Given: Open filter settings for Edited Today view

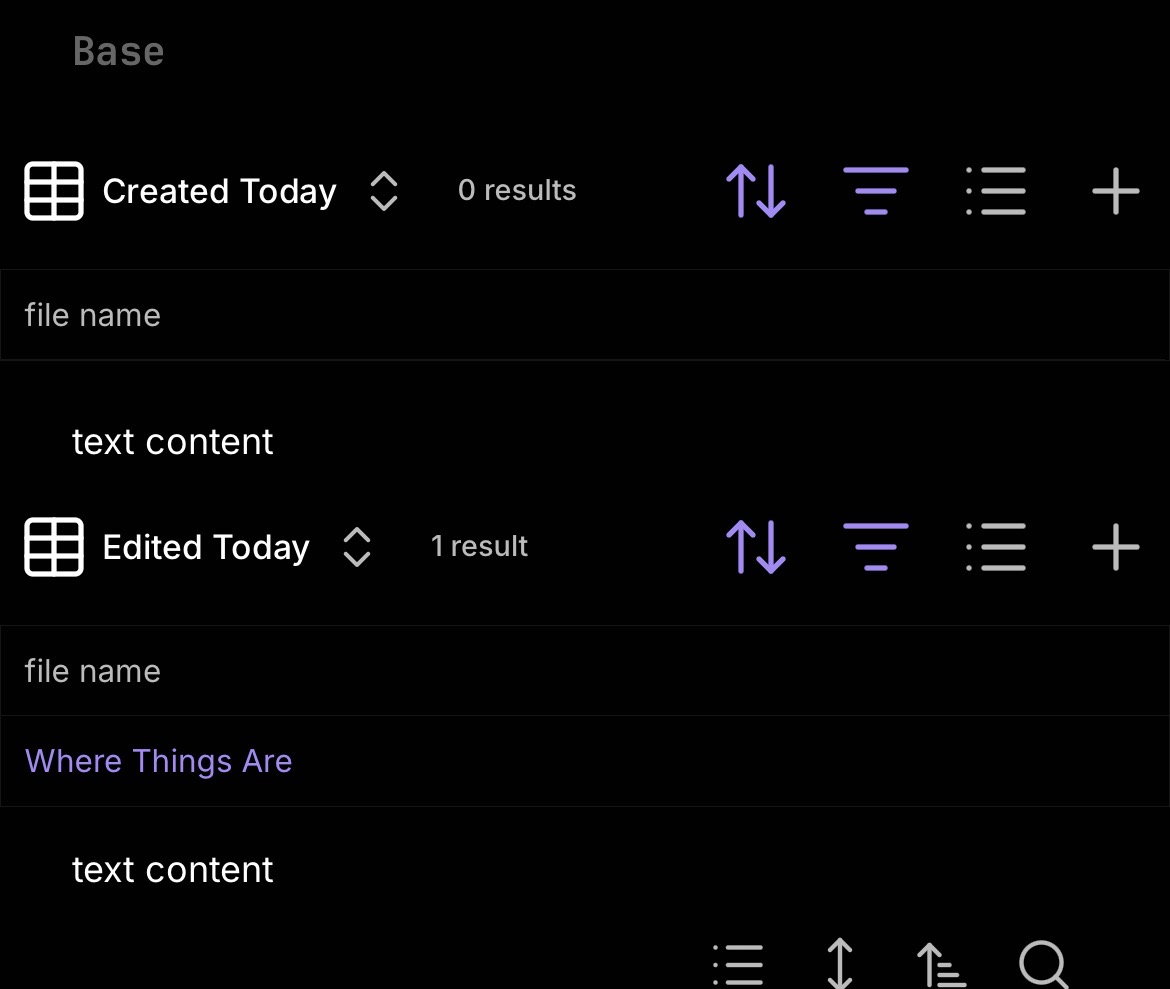Looking at the screenshot, I should click(876, 547).
